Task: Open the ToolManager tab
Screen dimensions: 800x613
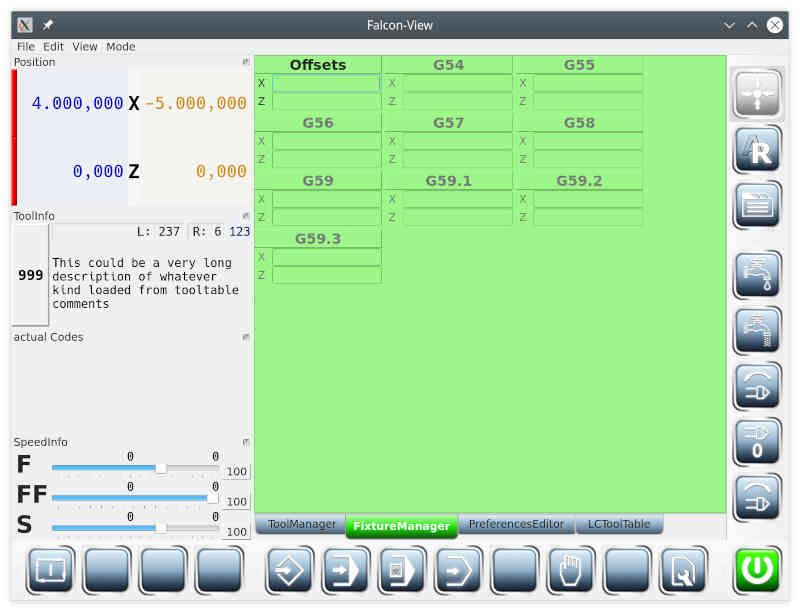Action: coord(302,524)
